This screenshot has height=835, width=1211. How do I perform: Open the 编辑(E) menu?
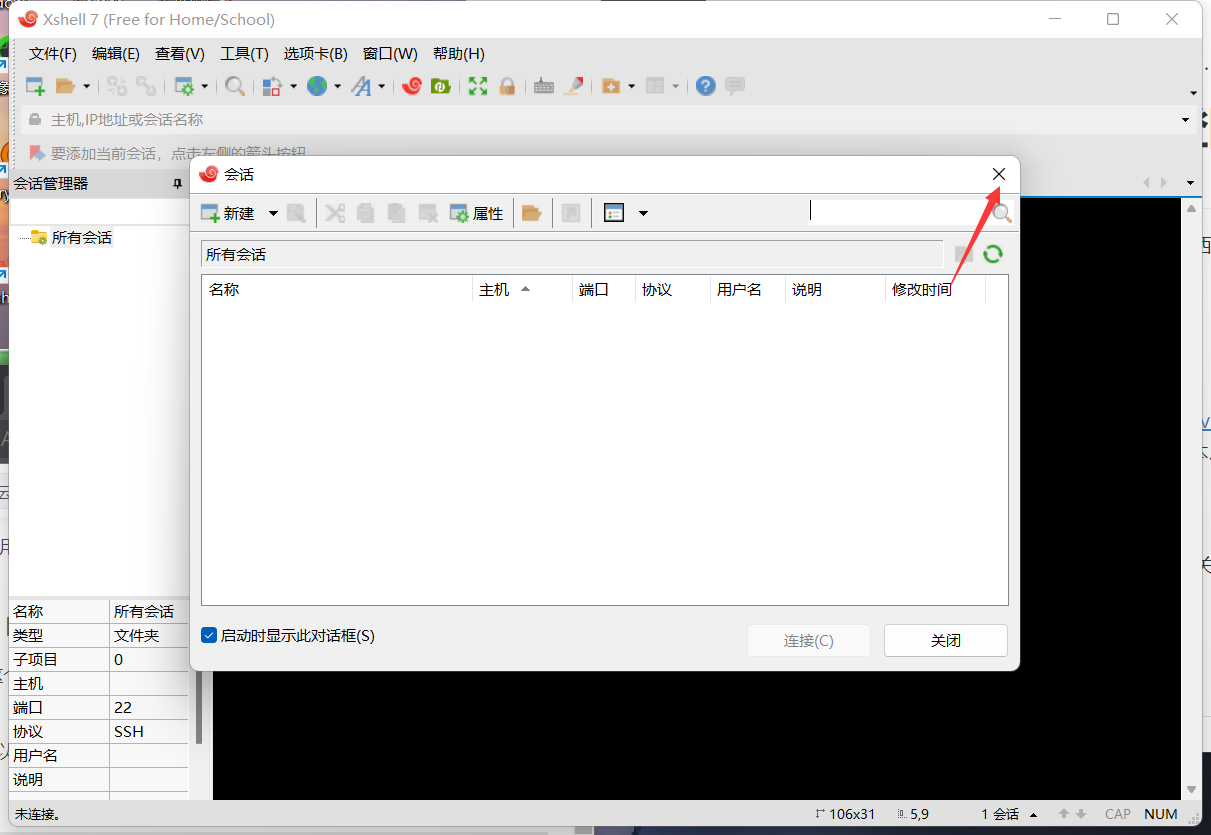(x=115, y=54)
